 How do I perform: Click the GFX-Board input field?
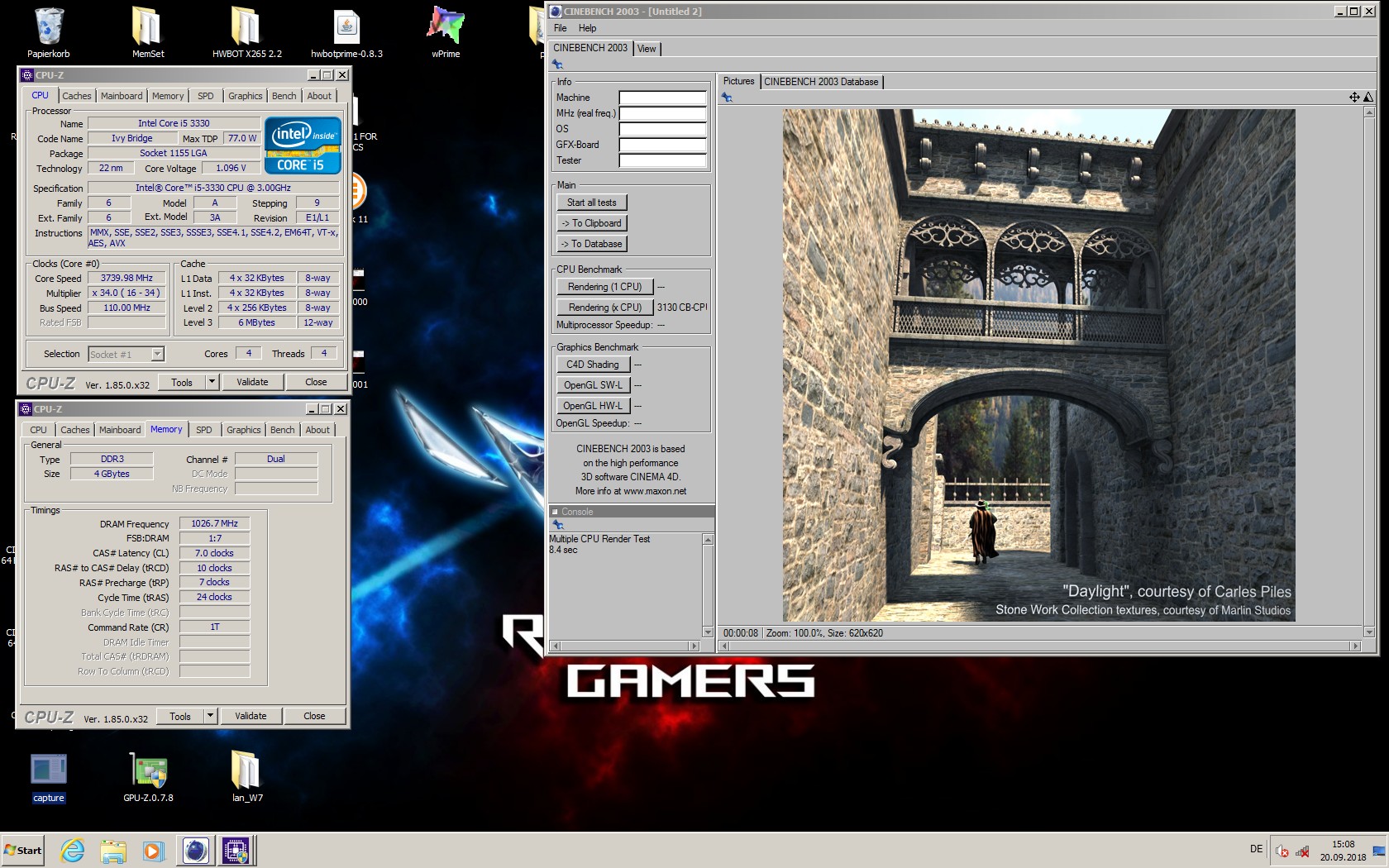(663, 145)
